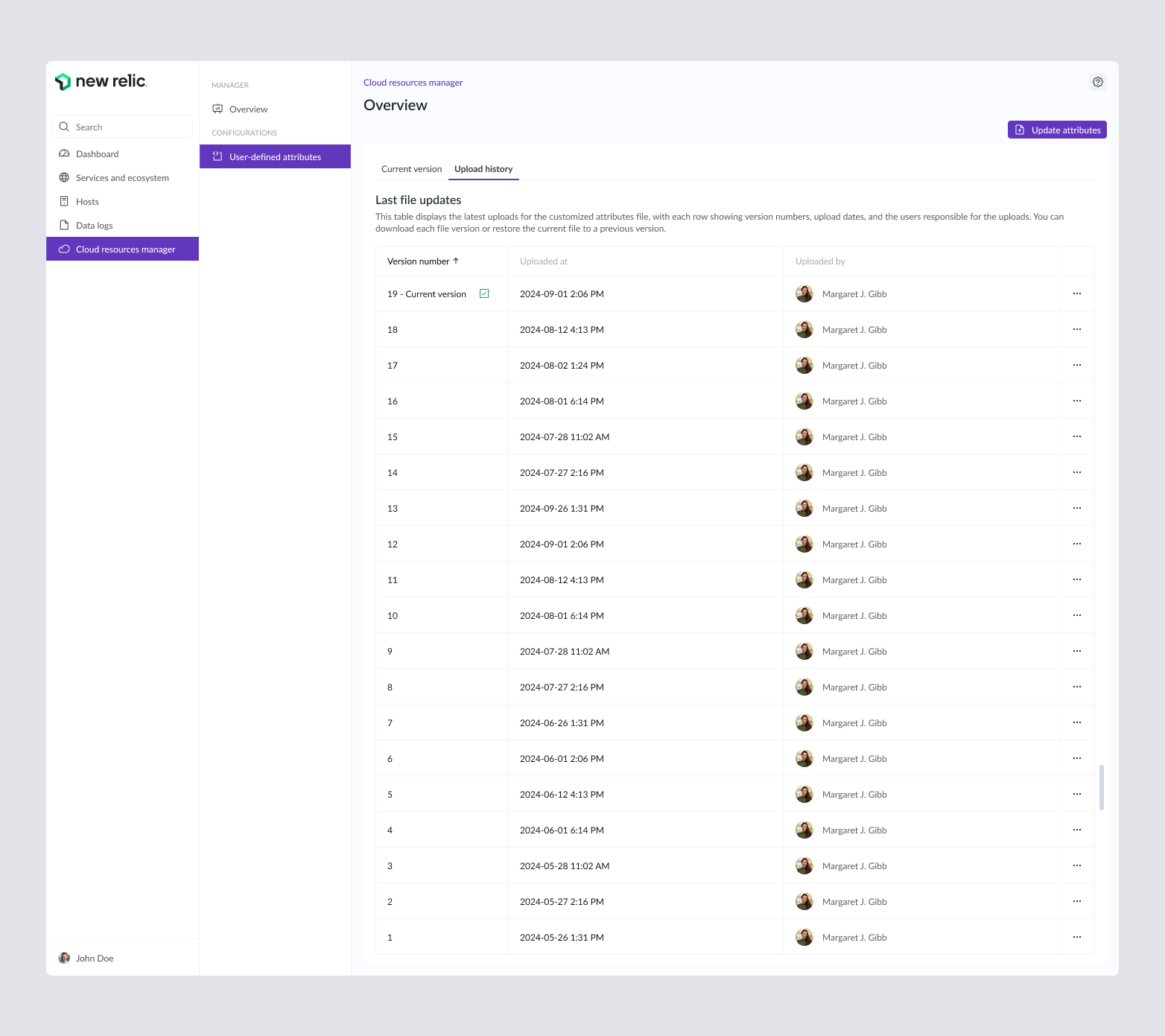This screenshot has height=1036, width=1165.
Task: Click the Update attributes button
Action: (x=1057, y=130)
